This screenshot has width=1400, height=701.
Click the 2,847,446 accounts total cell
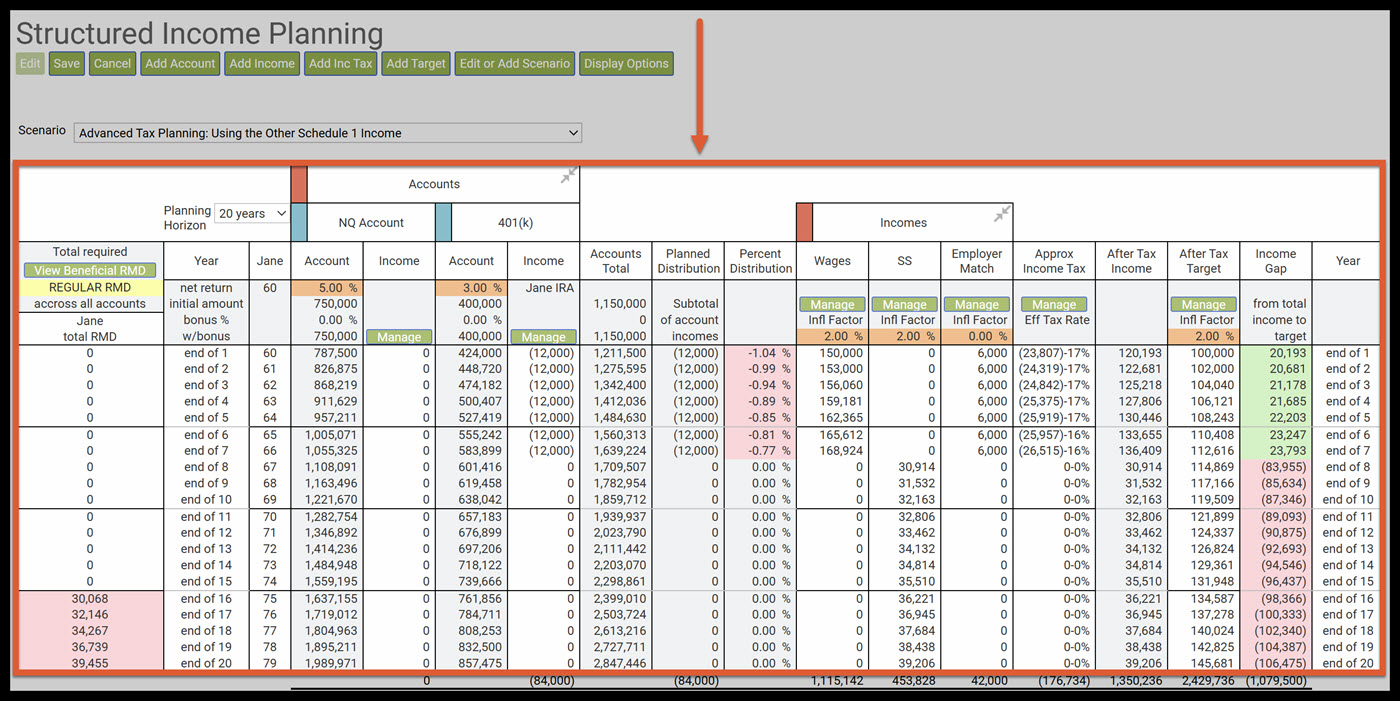coord(616,663)
